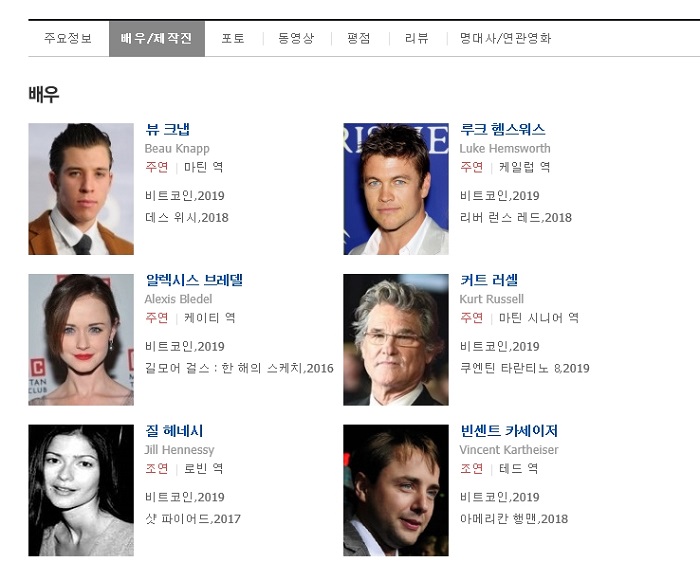Open the 리버 런스 레드,2018 film link
This screenshot has height=562, width=700.
[516, 217]
